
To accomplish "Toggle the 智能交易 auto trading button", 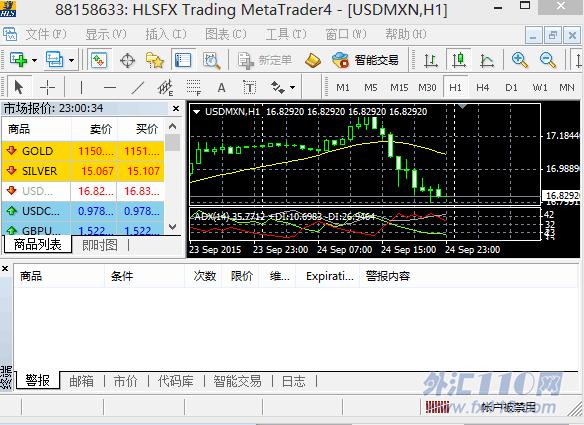I will (x=365, y=60).
